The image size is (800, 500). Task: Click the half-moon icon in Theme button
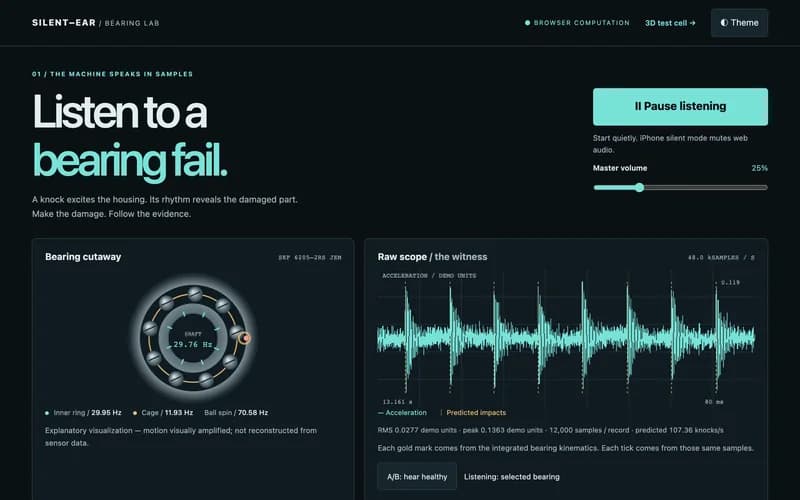724,23
